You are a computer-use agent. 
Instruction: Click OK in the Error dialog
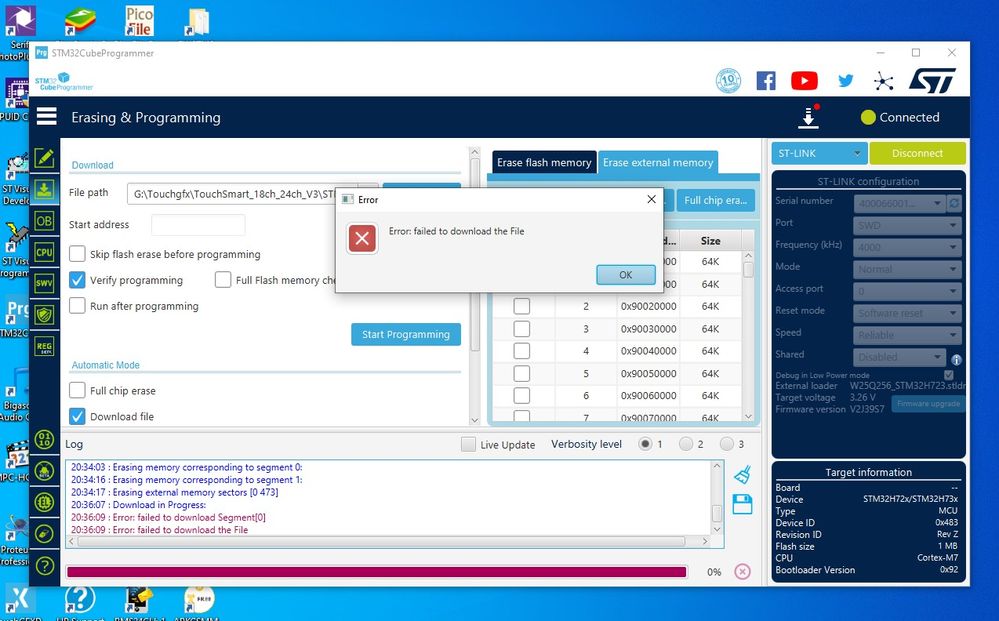click(626, 275)
